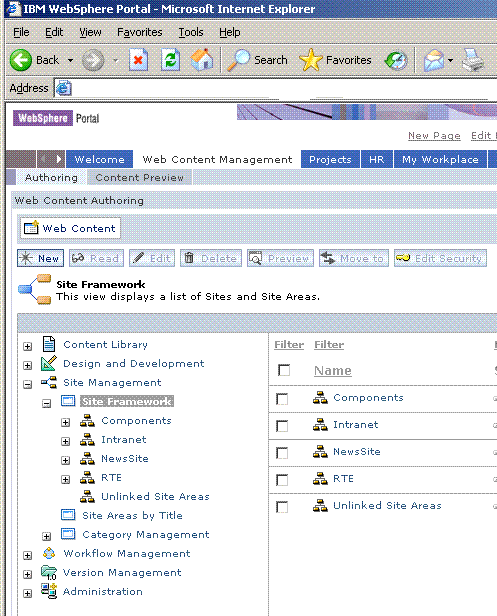497x616 pixels.
Task: Click the Site Framework view icon in tree
Action: [x=68, y=401]
